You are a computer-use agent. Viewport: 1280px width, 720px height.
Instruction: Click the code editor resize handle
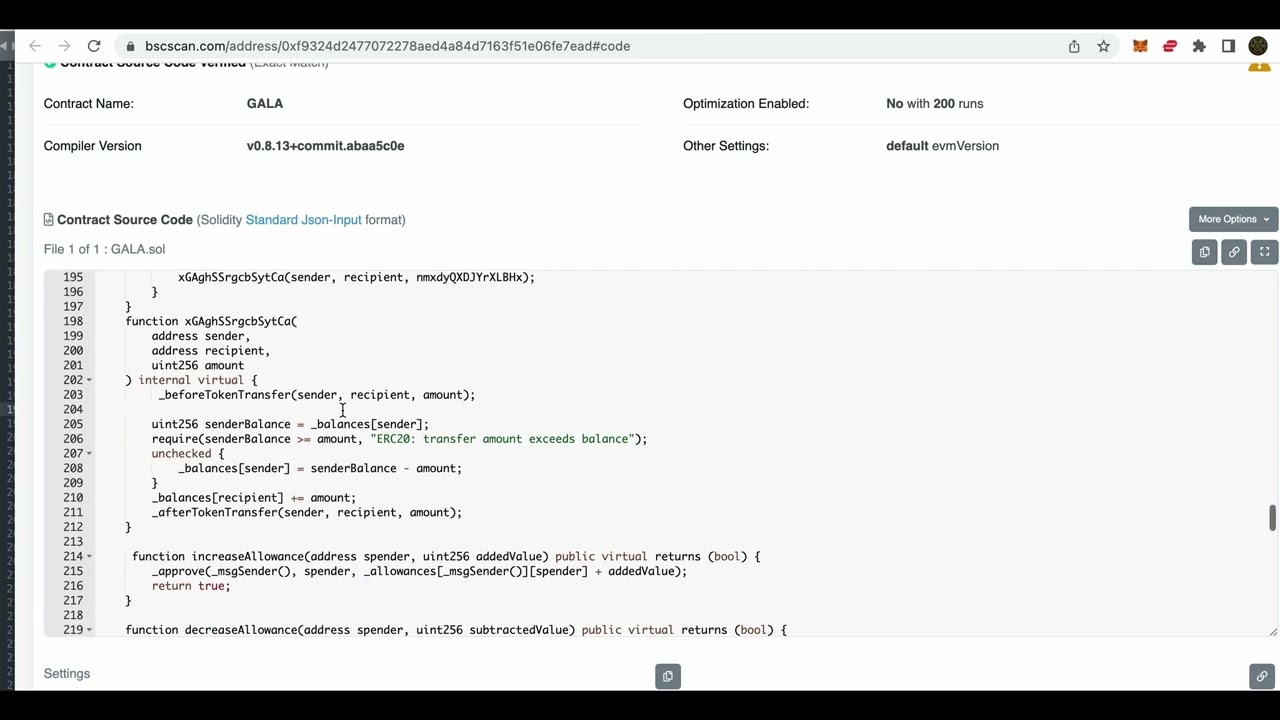[1272, 631]
